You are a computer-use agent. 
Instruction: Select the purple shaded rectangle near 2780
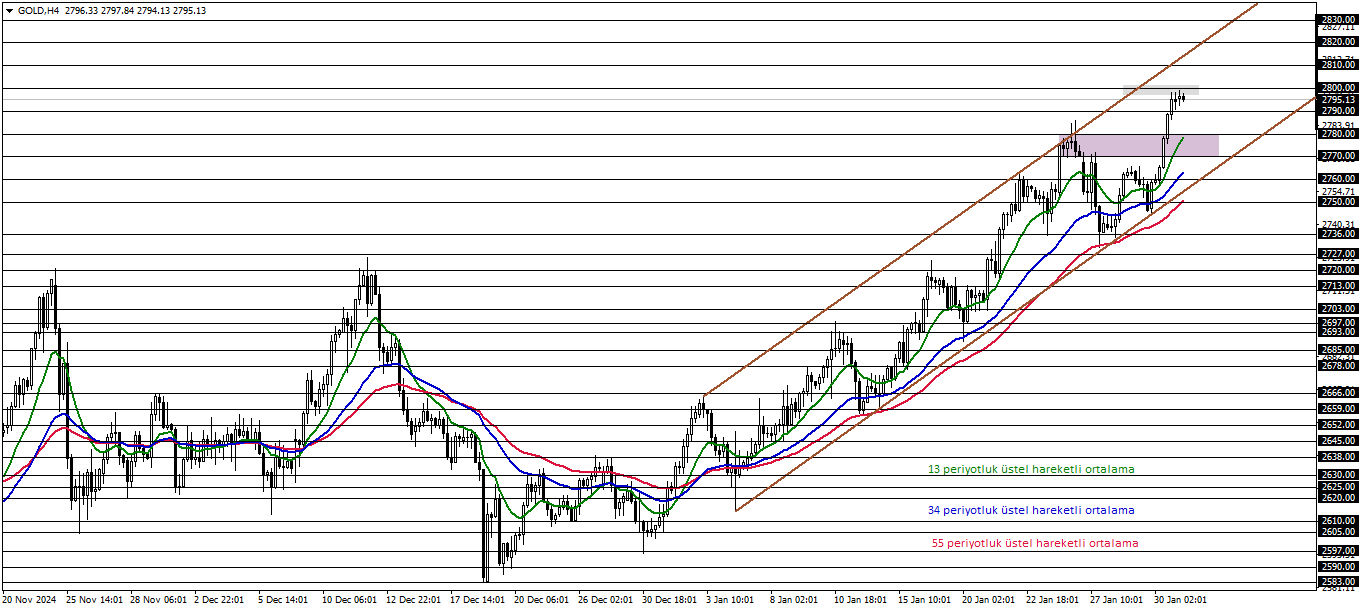[x=1139, y=145]
